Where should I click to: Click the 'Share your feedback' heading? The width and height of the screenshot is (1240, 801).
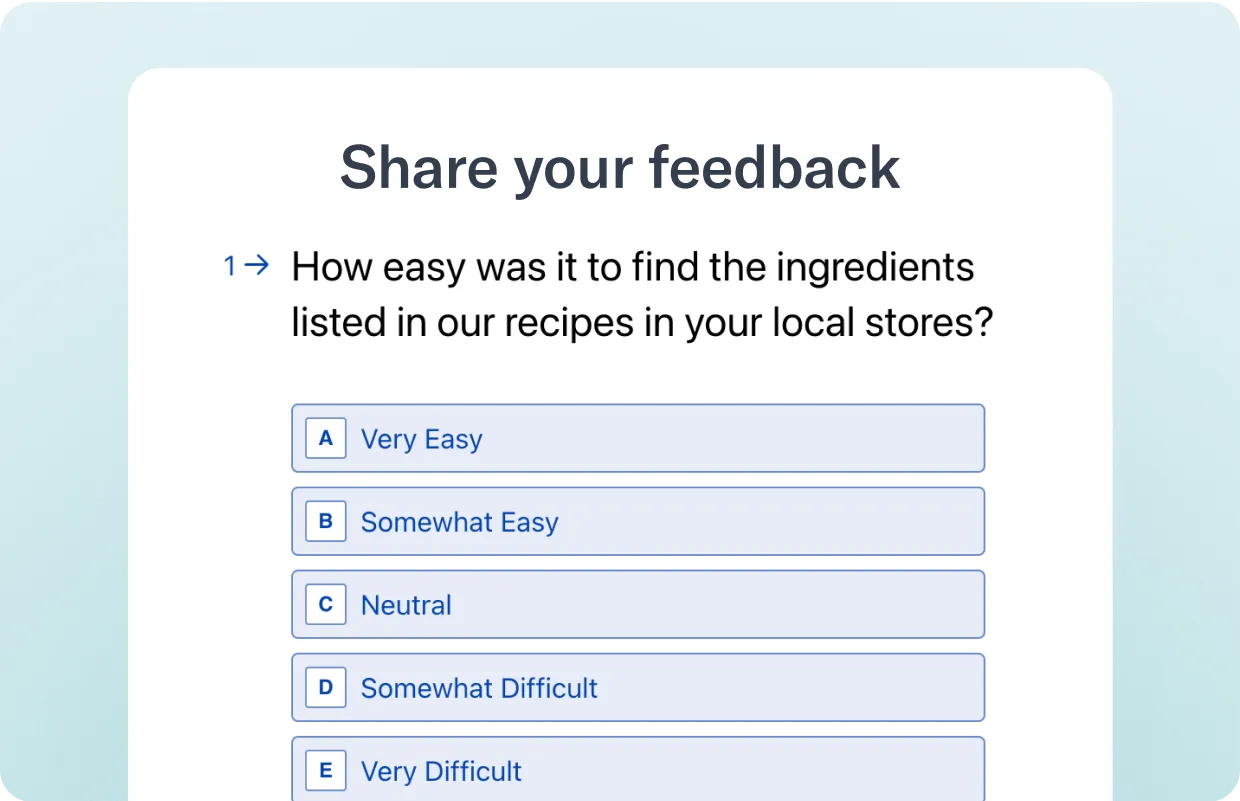coord(620,167)
